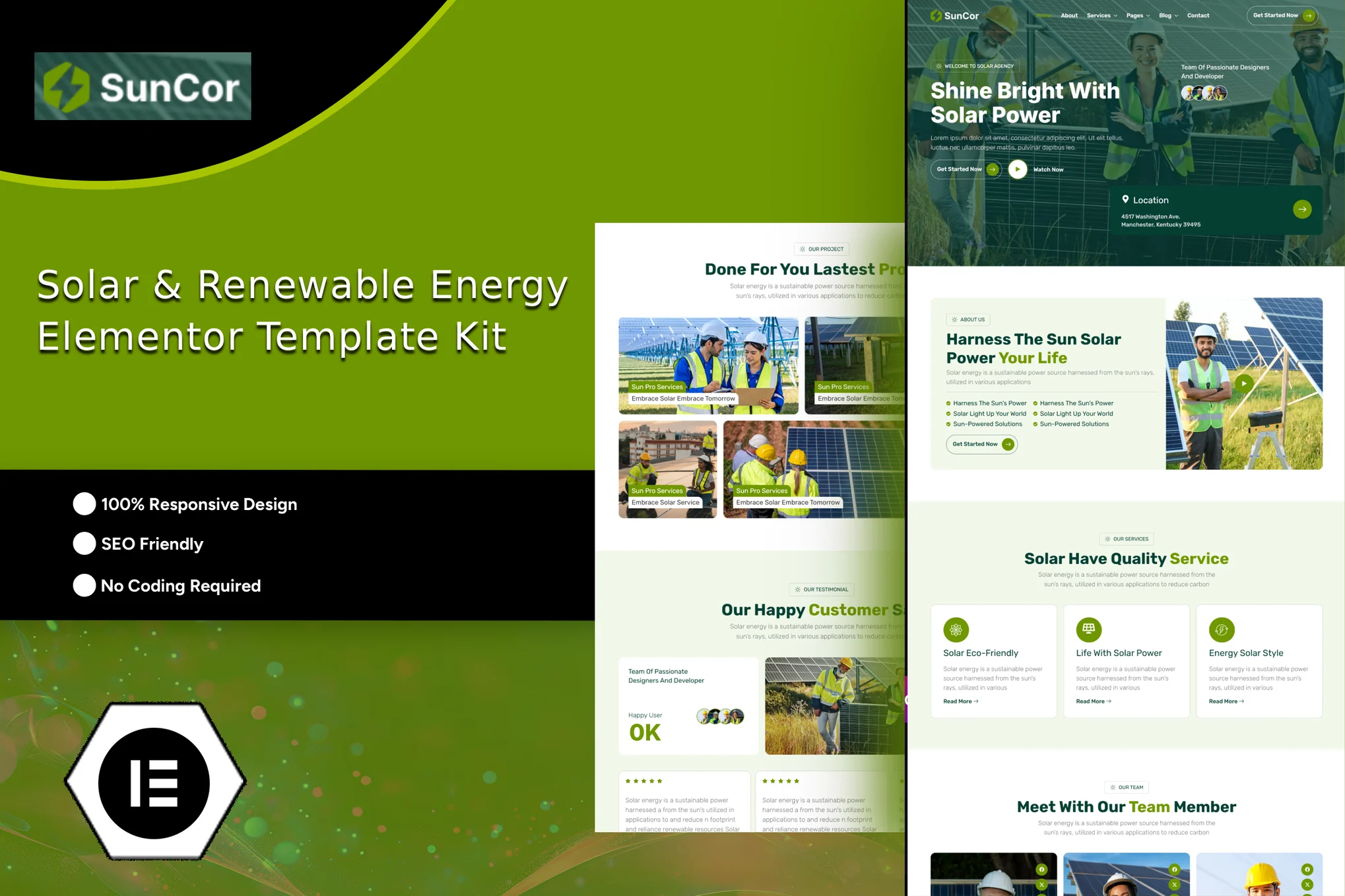The height and width of the screenshot is (896, 1345).
Task: Click the Energy Solar Style icon
Action: 1221,629
